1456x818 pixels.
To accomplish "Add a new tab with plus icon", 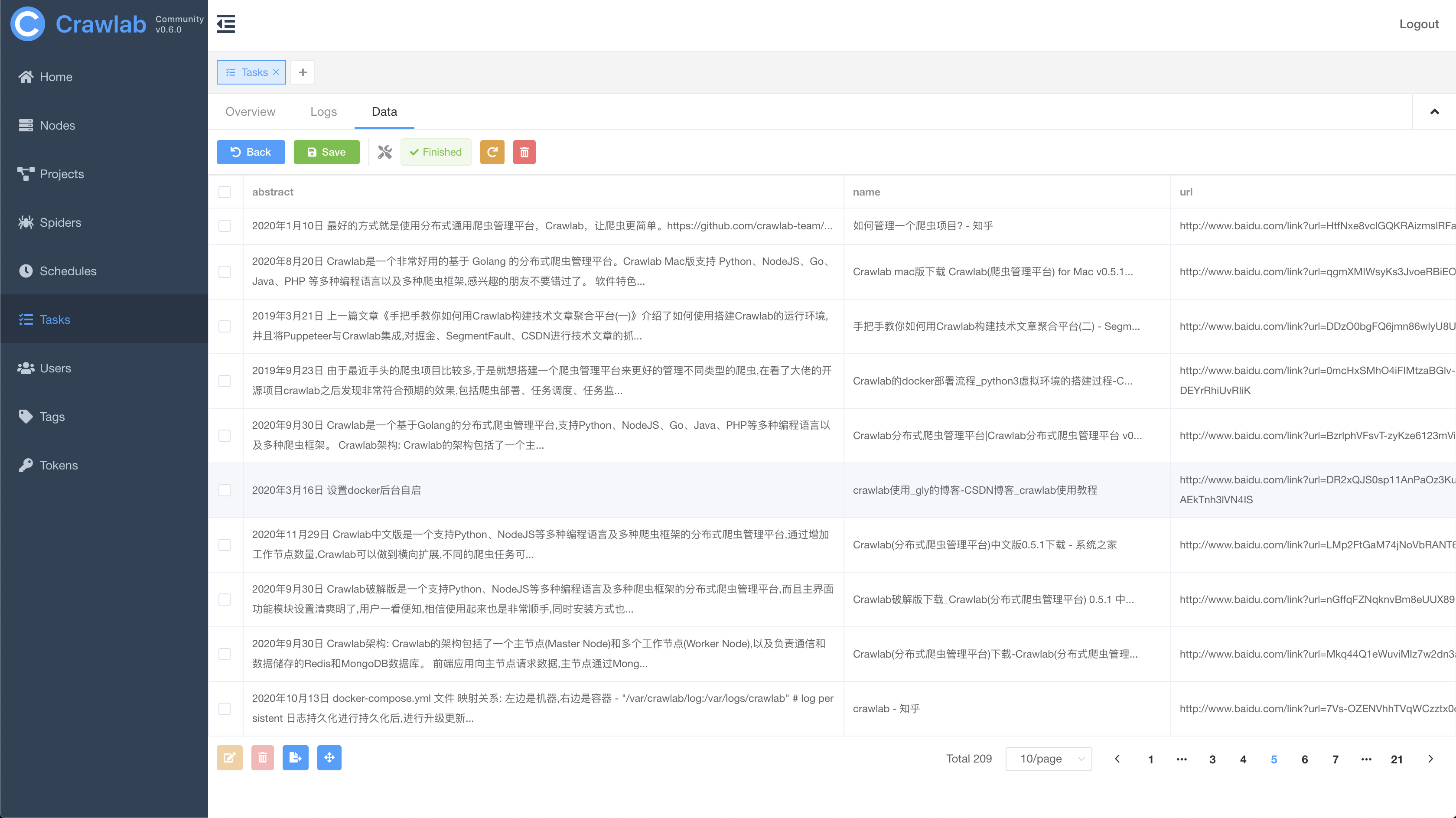I will 303,72.
